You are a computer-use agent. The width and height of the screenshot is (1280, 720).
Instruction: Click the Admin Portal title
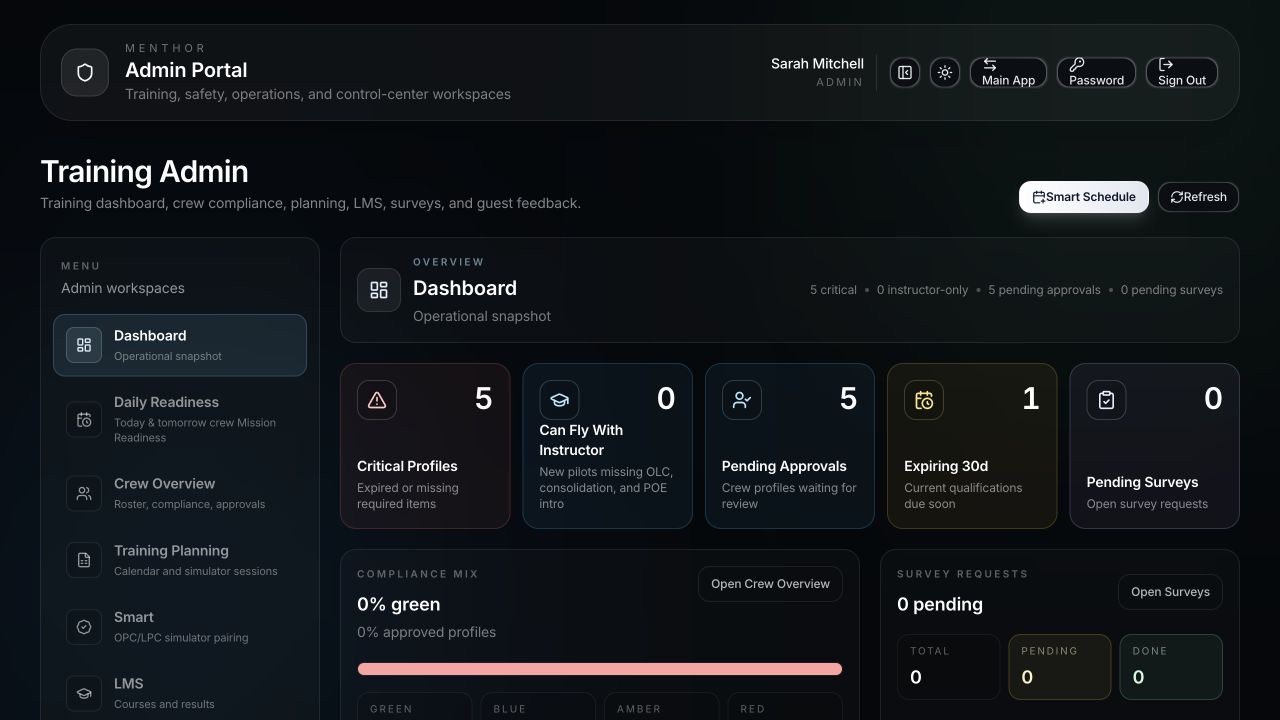tap(186, 70)
